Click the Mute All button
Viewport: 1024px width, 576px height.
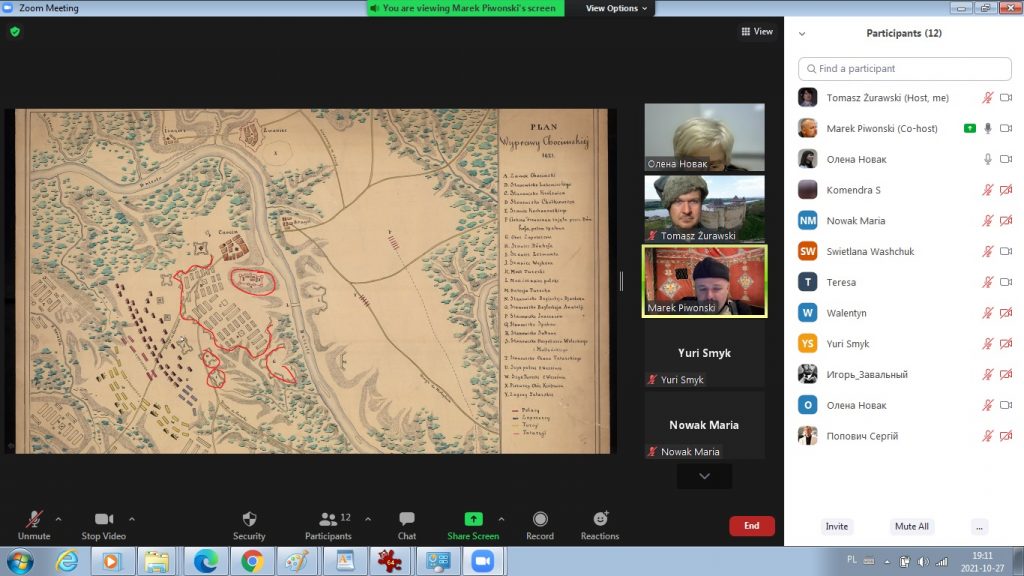[911, 526]
